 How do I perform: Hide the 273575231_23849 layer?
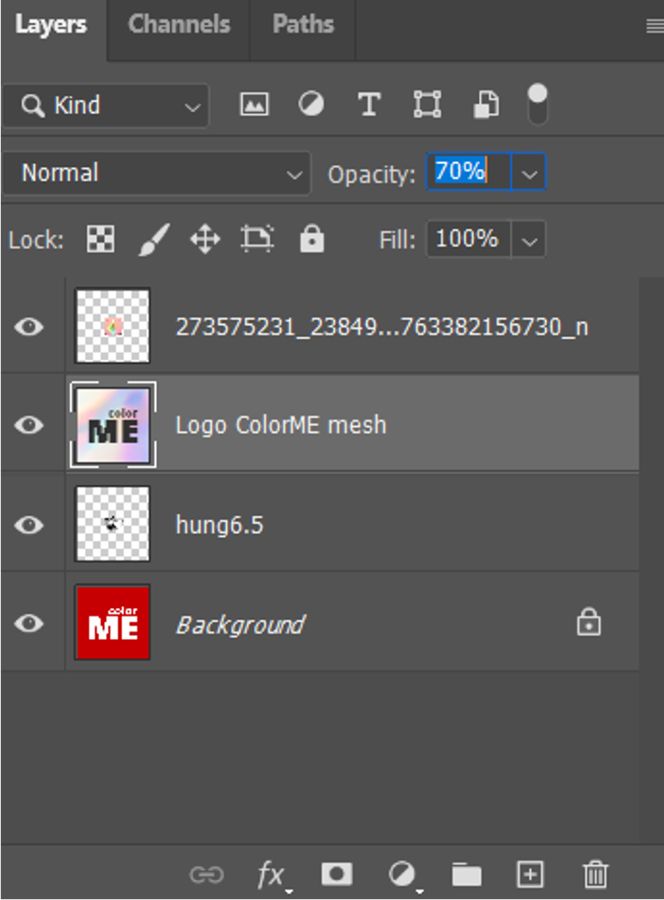click(x=29, y=327)
